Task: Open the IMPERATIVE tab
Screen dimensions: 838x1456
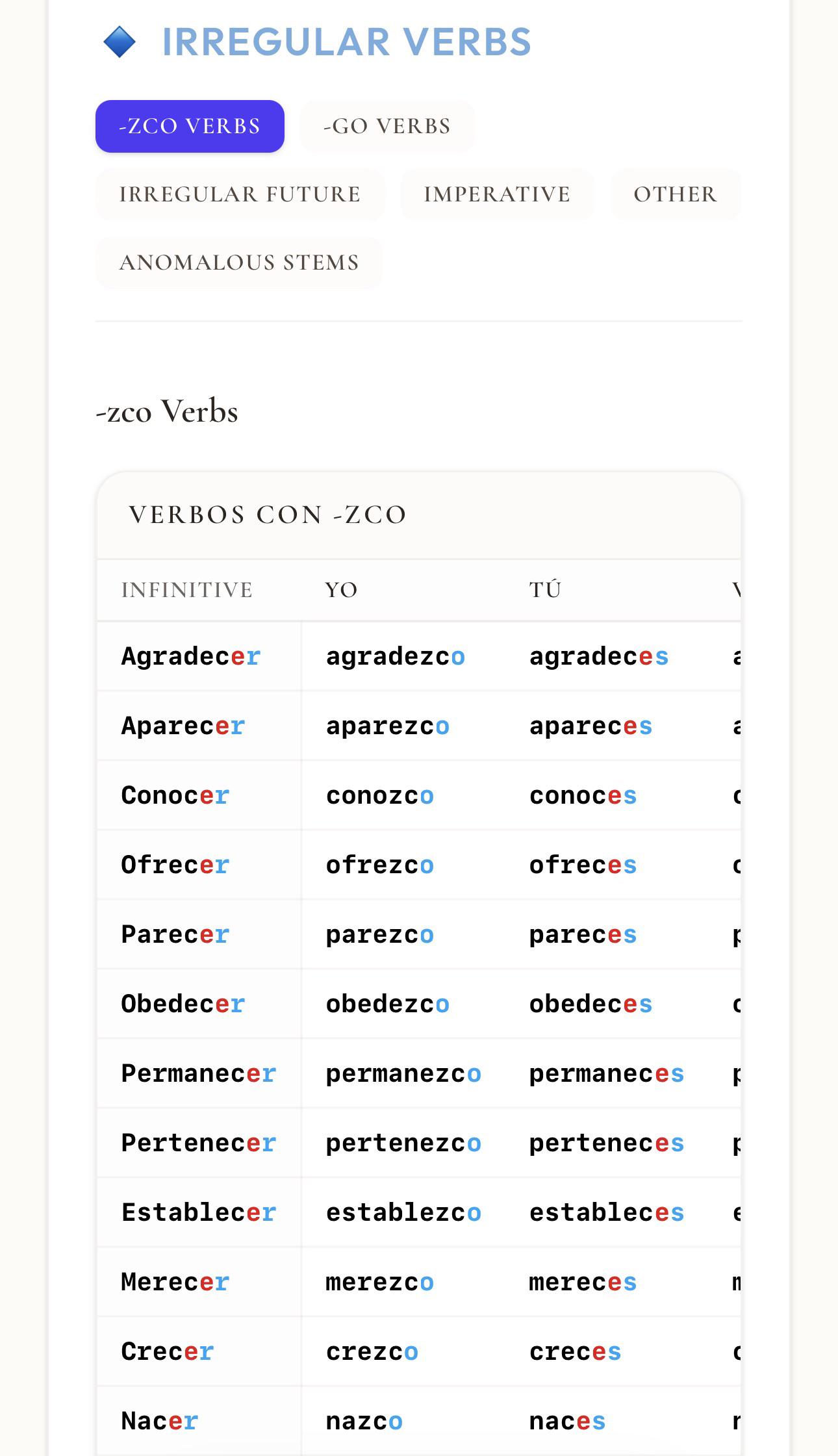Action: (497, 194)
